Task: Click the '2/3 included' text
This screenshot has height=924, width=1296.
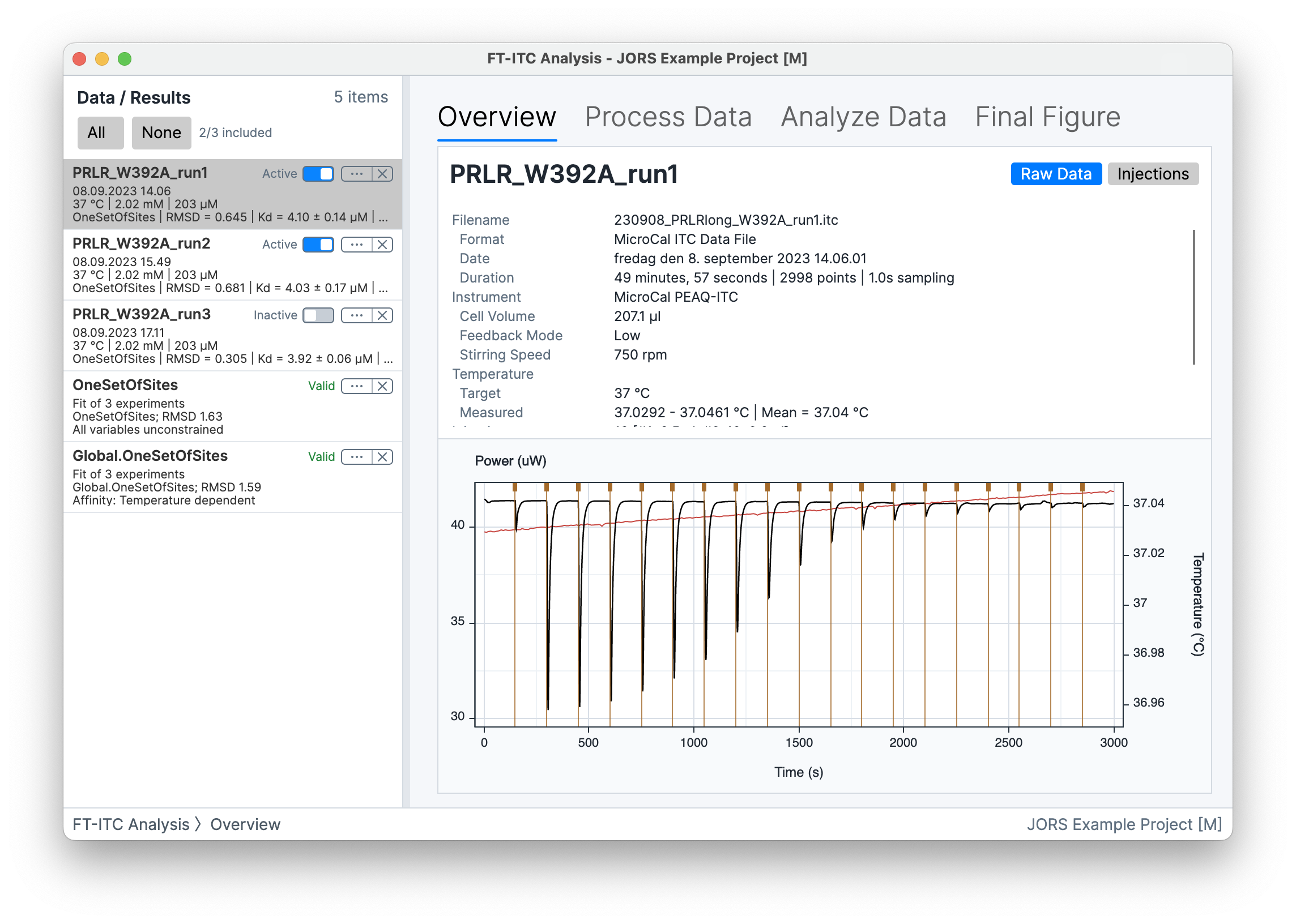Action: point(235,133)
